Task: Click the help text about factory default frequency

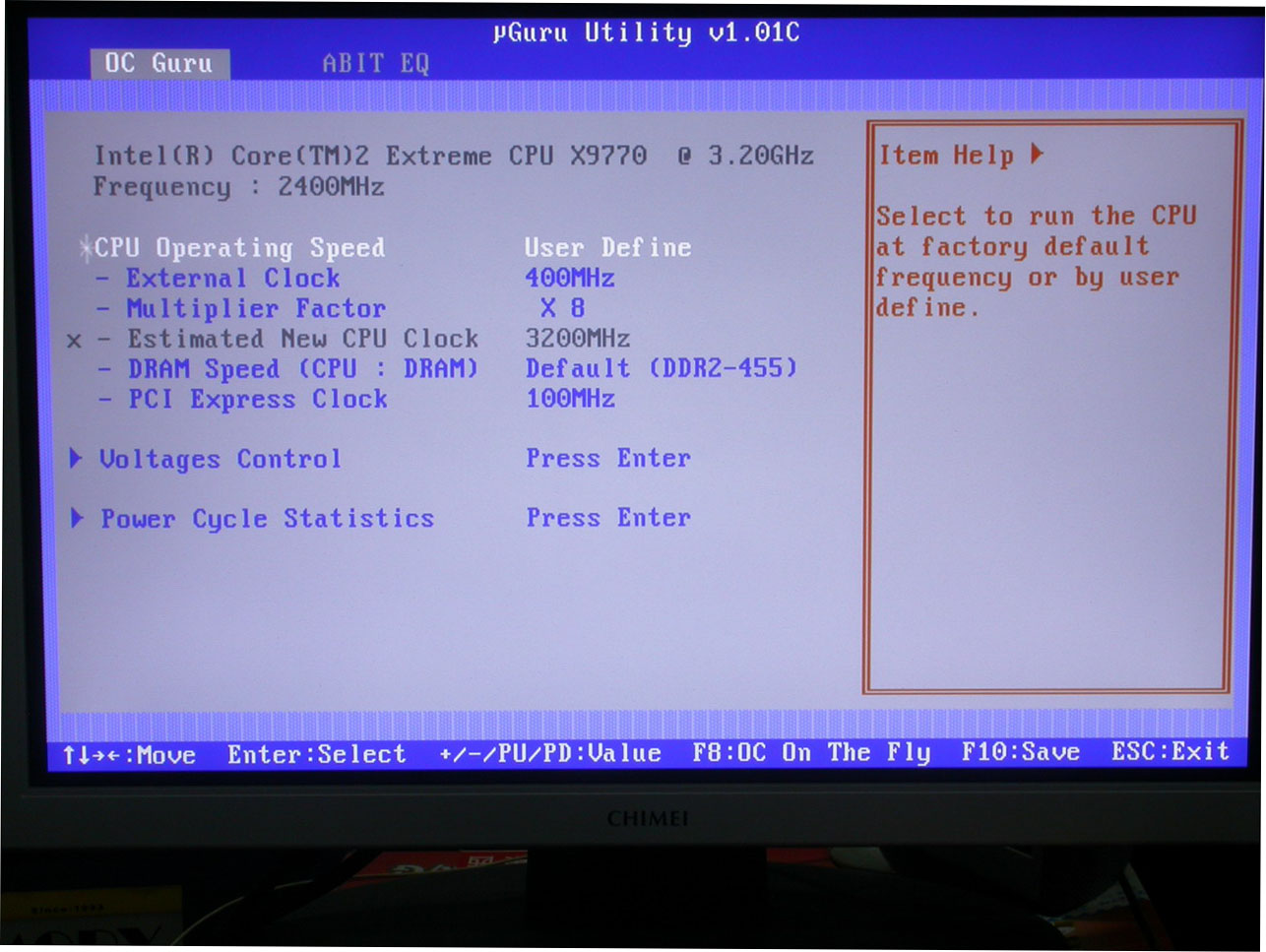Action: [1035, 262]
